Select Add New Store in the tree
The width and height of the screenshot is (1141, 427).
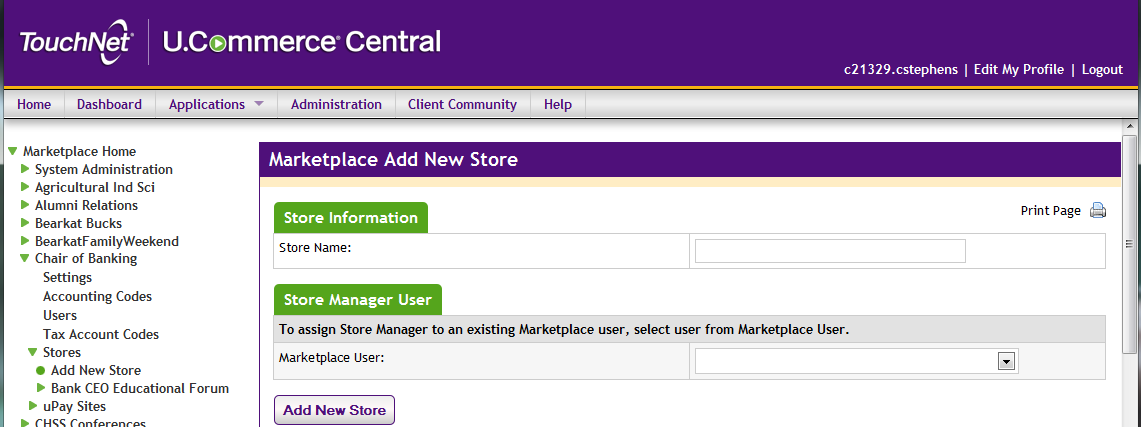[x=96, y=370]
